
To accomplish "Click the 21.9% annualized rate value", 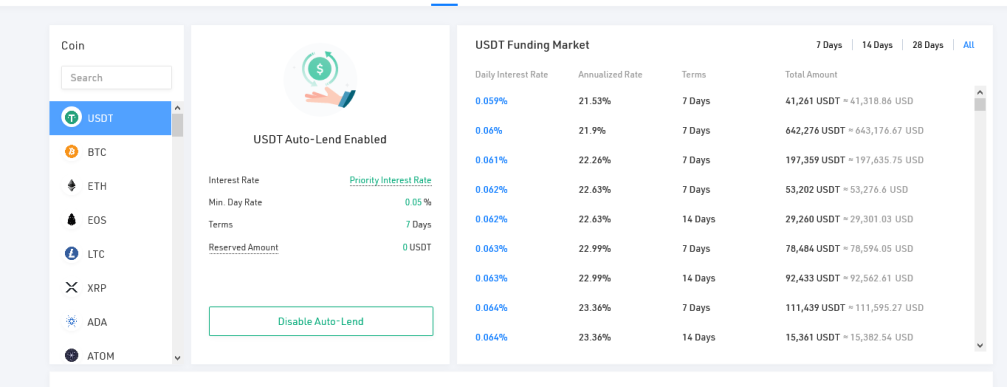I will tap(591, 130).
